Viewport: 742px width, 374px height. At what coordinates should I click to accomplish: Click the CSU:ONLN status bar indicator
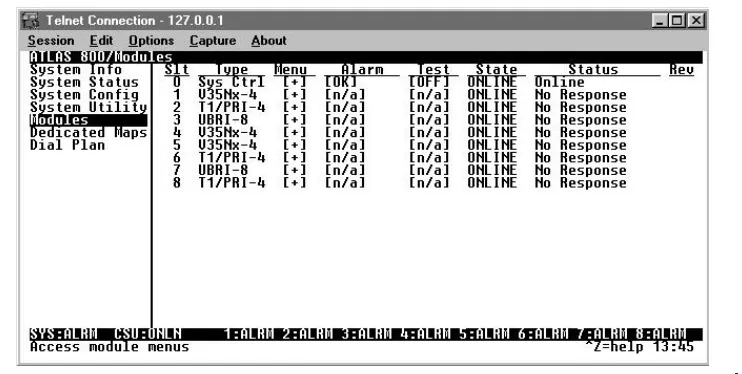pyautogui.click(x=148, y=334)
